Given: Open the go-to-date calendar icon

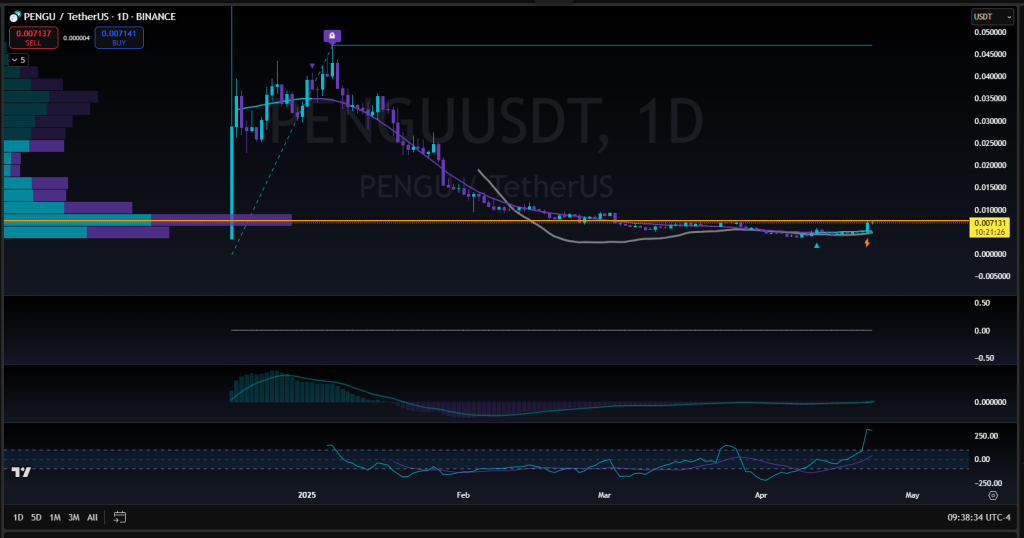Looking at the screenshot, I should point(120,517).
